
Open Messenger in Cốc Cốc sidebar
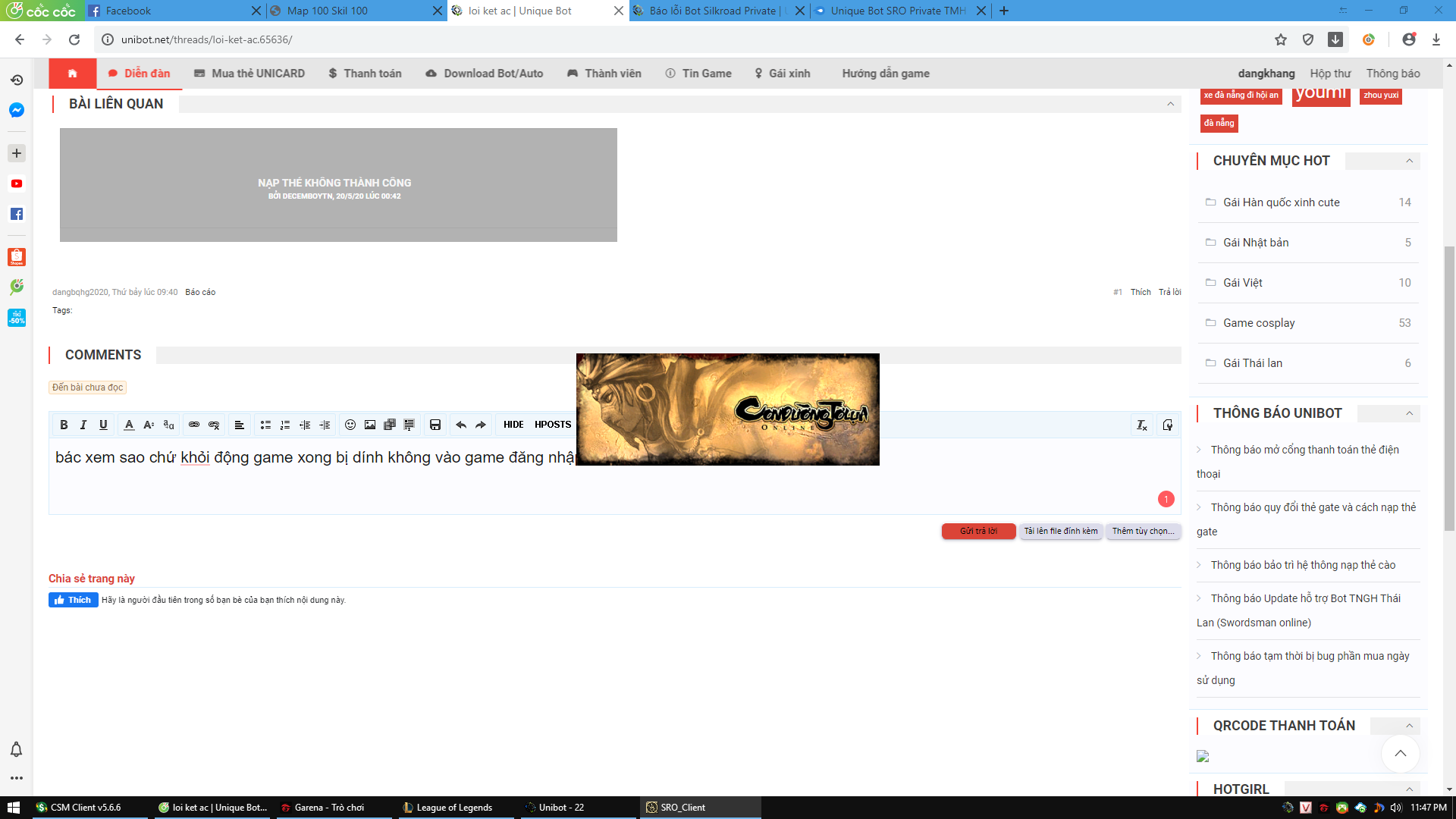[17, 111]
